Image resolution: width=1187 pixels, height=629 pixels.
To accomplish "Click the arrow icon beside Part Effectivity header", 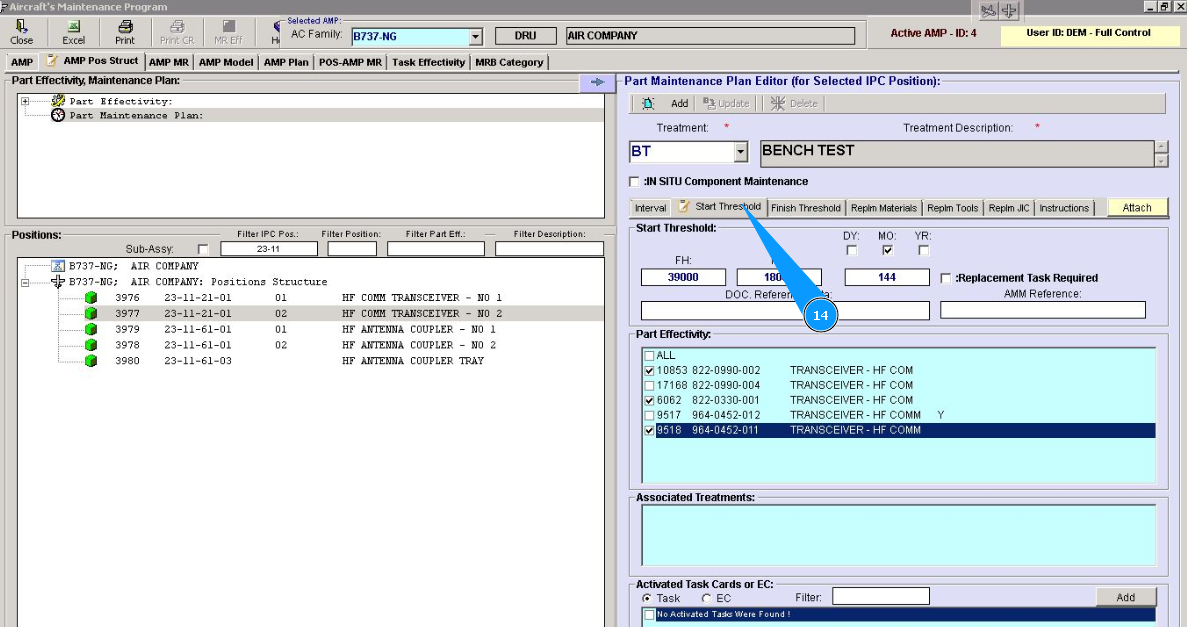I will [x=597, y=82].
